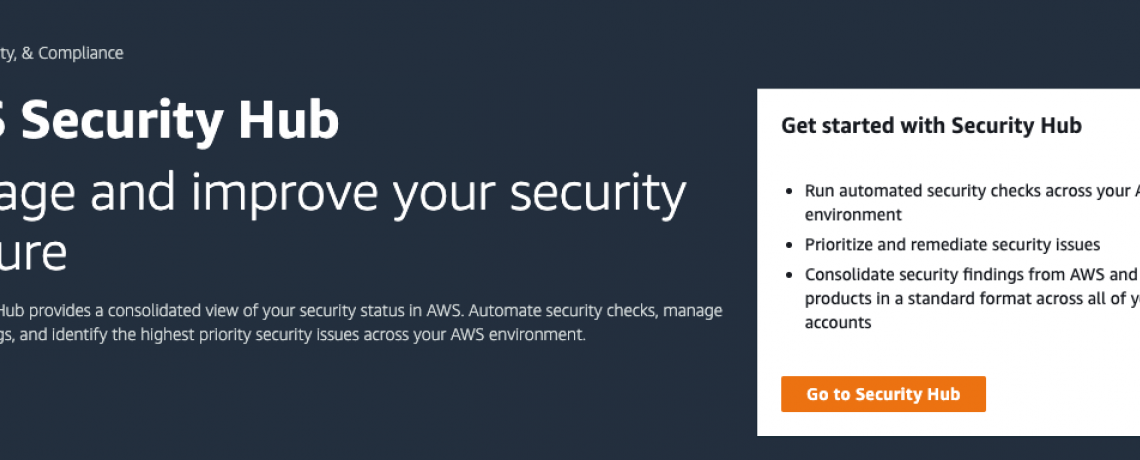Click the 'ure' word under the subtitle

(x=33, y=255)
